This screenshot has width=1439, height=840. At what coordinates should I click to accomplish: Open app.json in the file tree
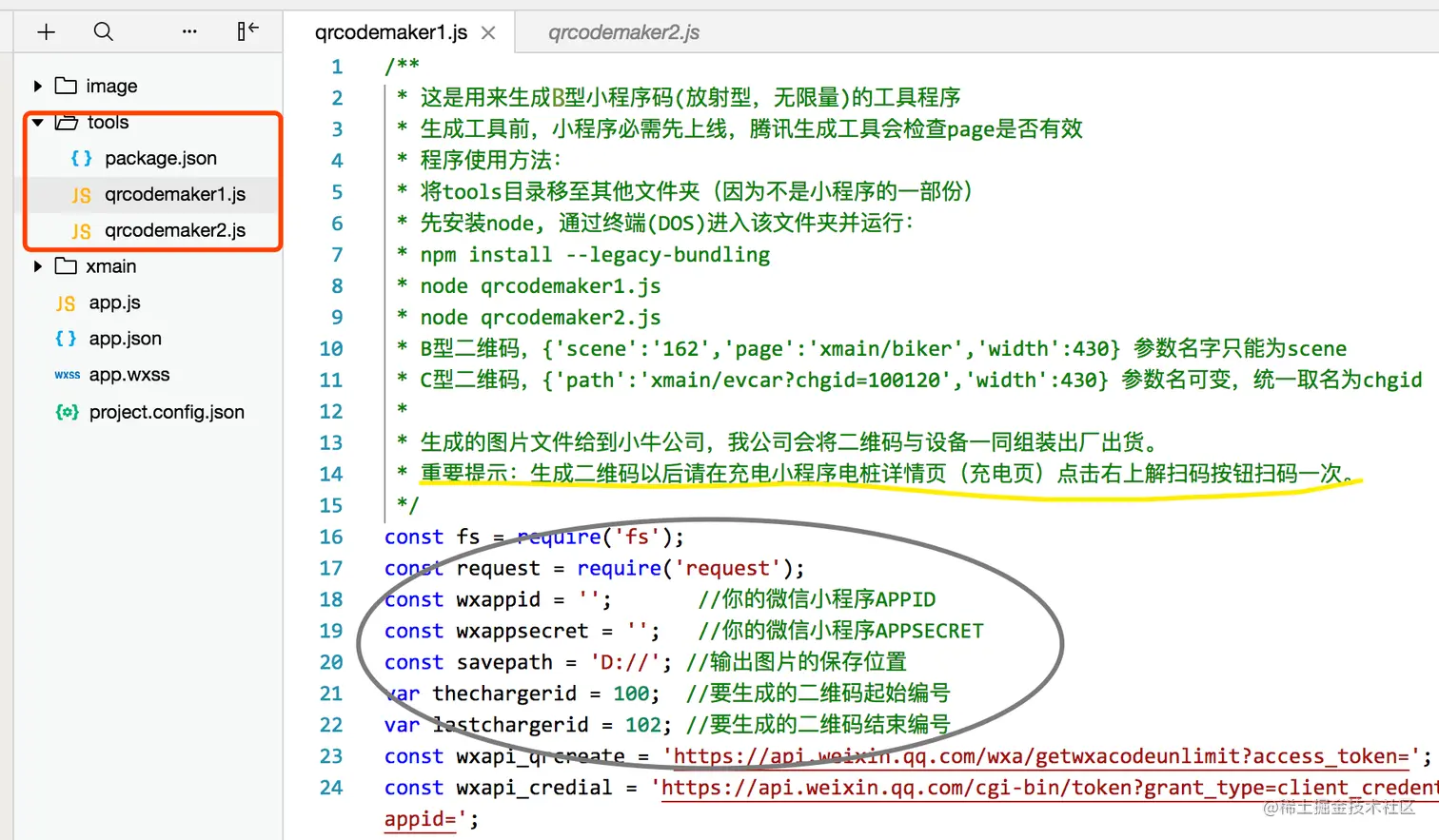(126, 339)
